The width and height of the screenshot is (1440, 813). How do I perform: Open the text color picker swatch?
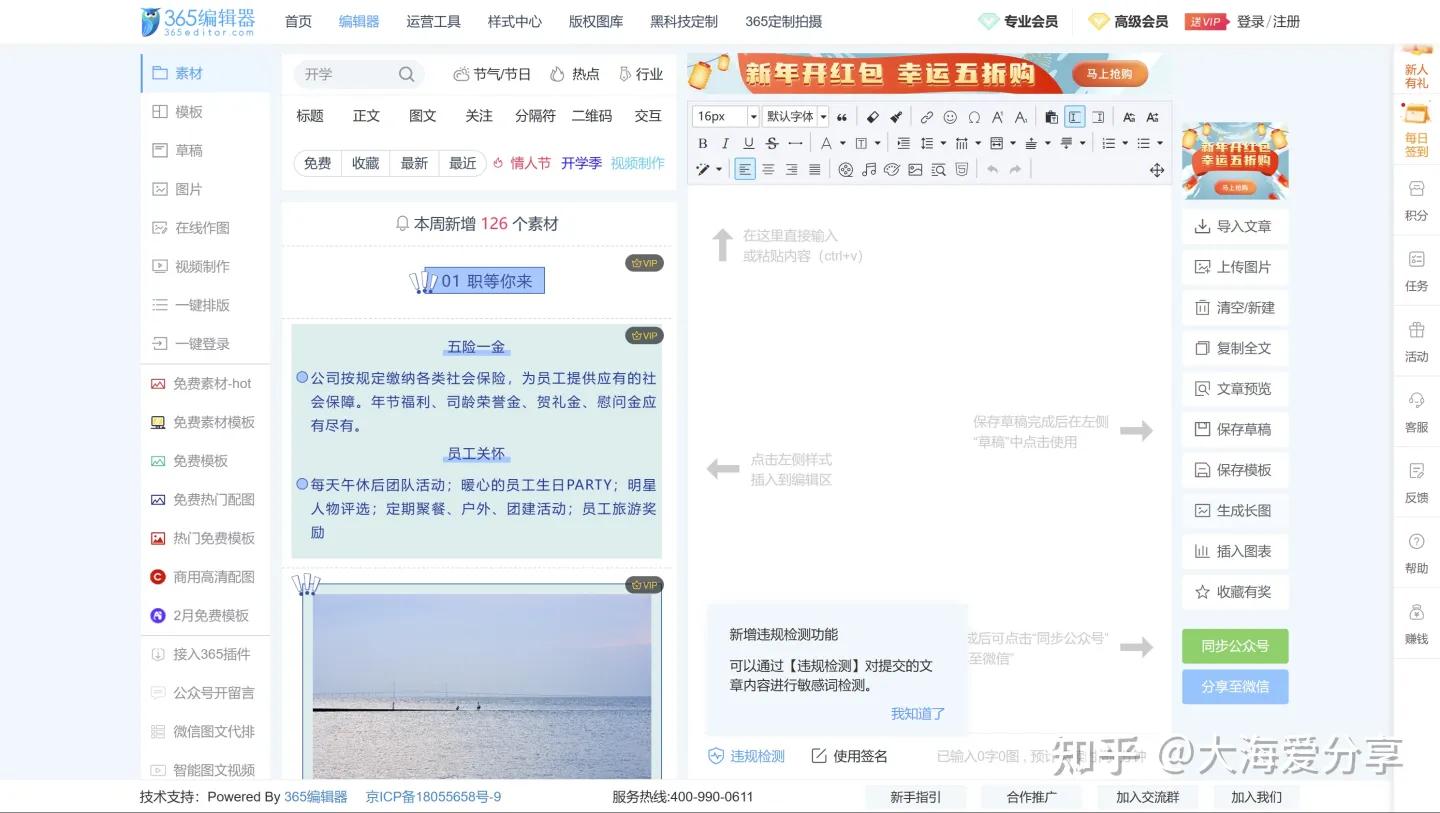coord(826,143)
